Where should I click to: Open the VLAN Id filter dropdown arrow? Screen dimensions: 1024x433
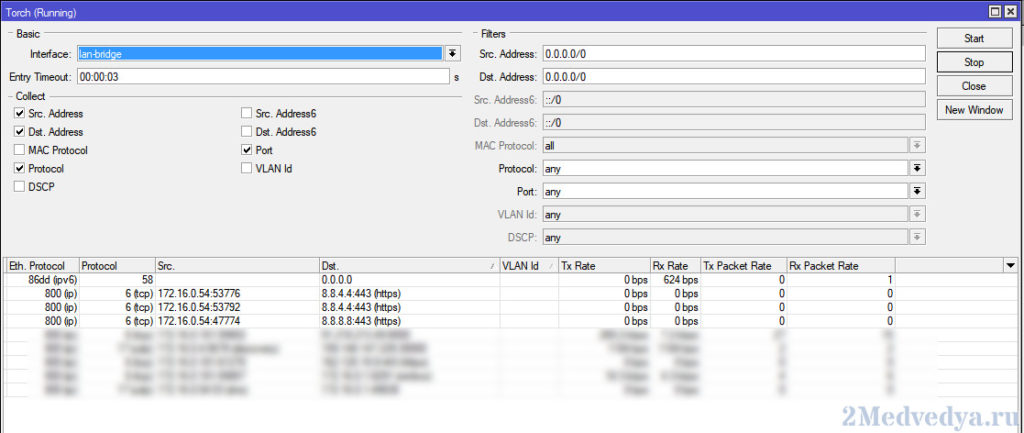918,214
